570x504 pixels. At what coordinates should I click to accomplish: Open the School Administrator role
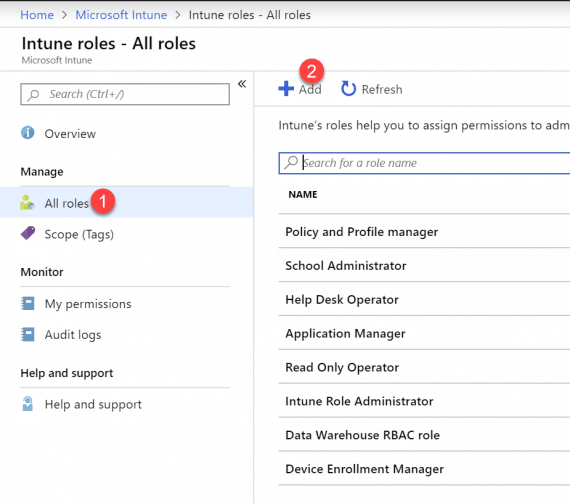pyautogui.click(x=346, y=265)
